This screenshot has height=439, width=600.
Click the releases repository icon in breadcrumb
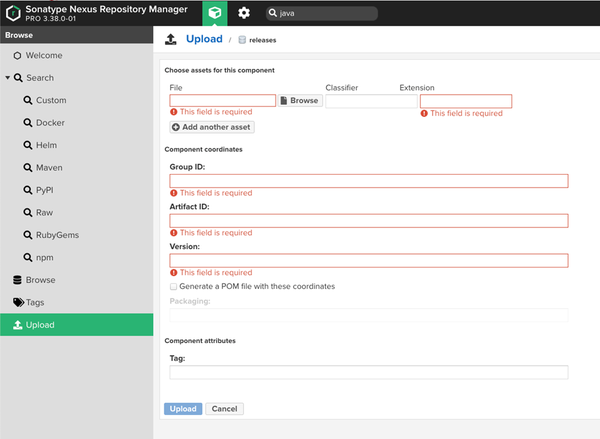[242, 41]
